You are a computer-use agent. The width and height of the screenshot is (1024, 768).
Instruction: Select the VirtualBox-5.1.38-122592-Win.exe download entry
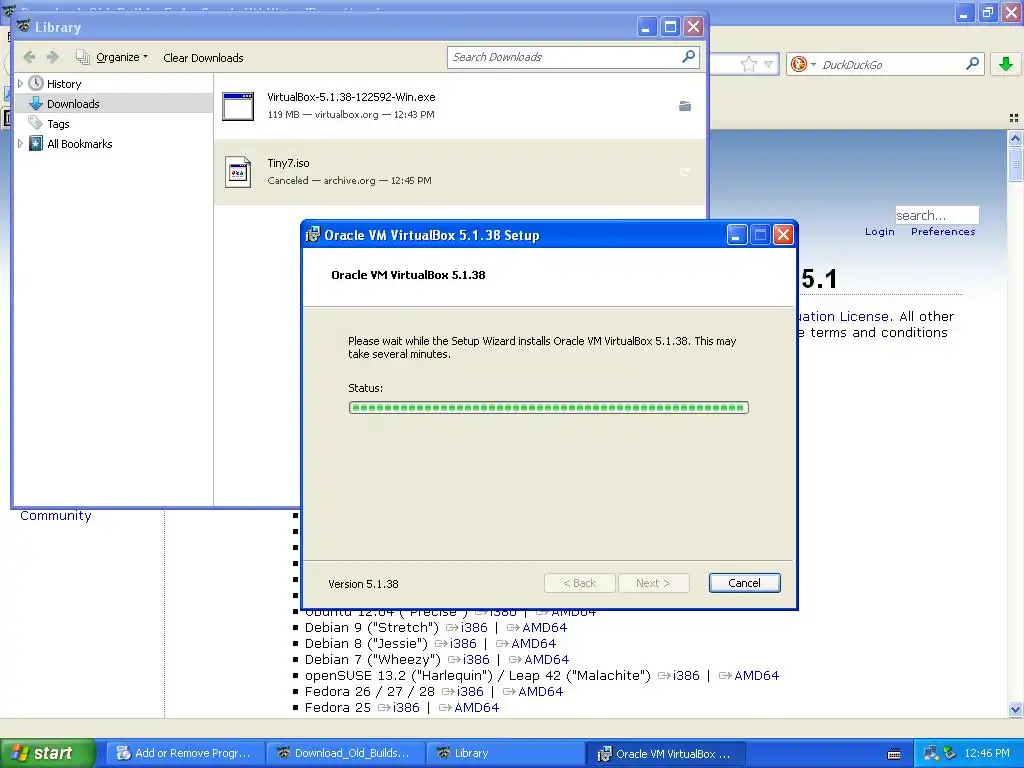pyautogui.click(x=460, y=106)
